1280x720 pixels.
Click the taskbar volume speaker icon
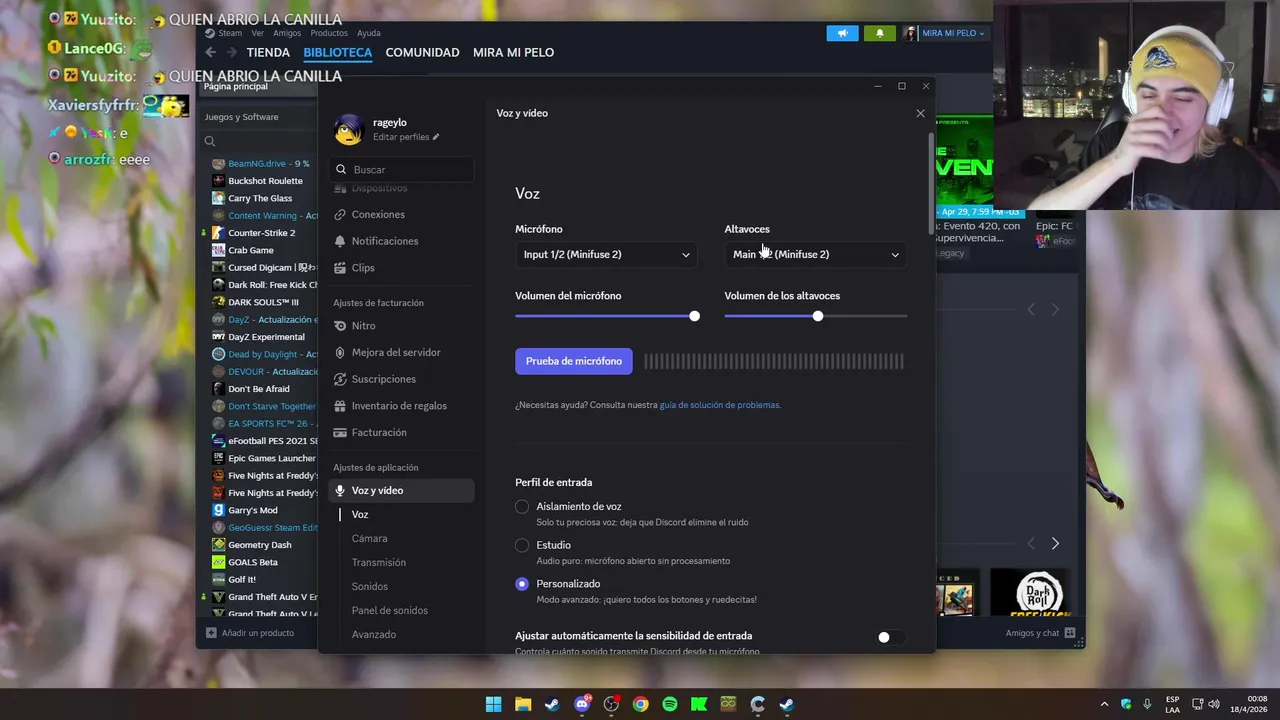pos(1214,704)
